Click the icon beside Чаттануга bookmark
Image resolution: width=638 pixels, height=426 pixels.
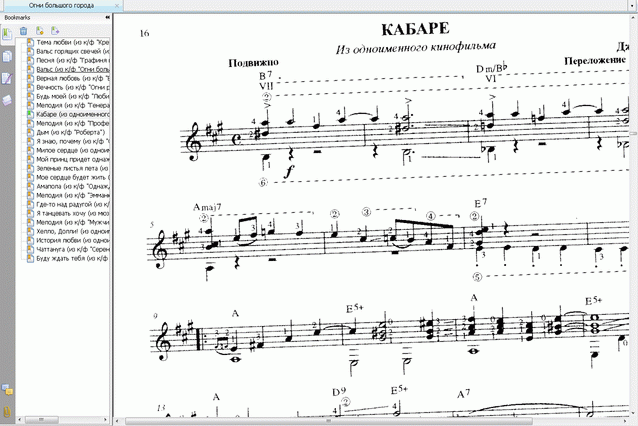(x=30, y=249)
